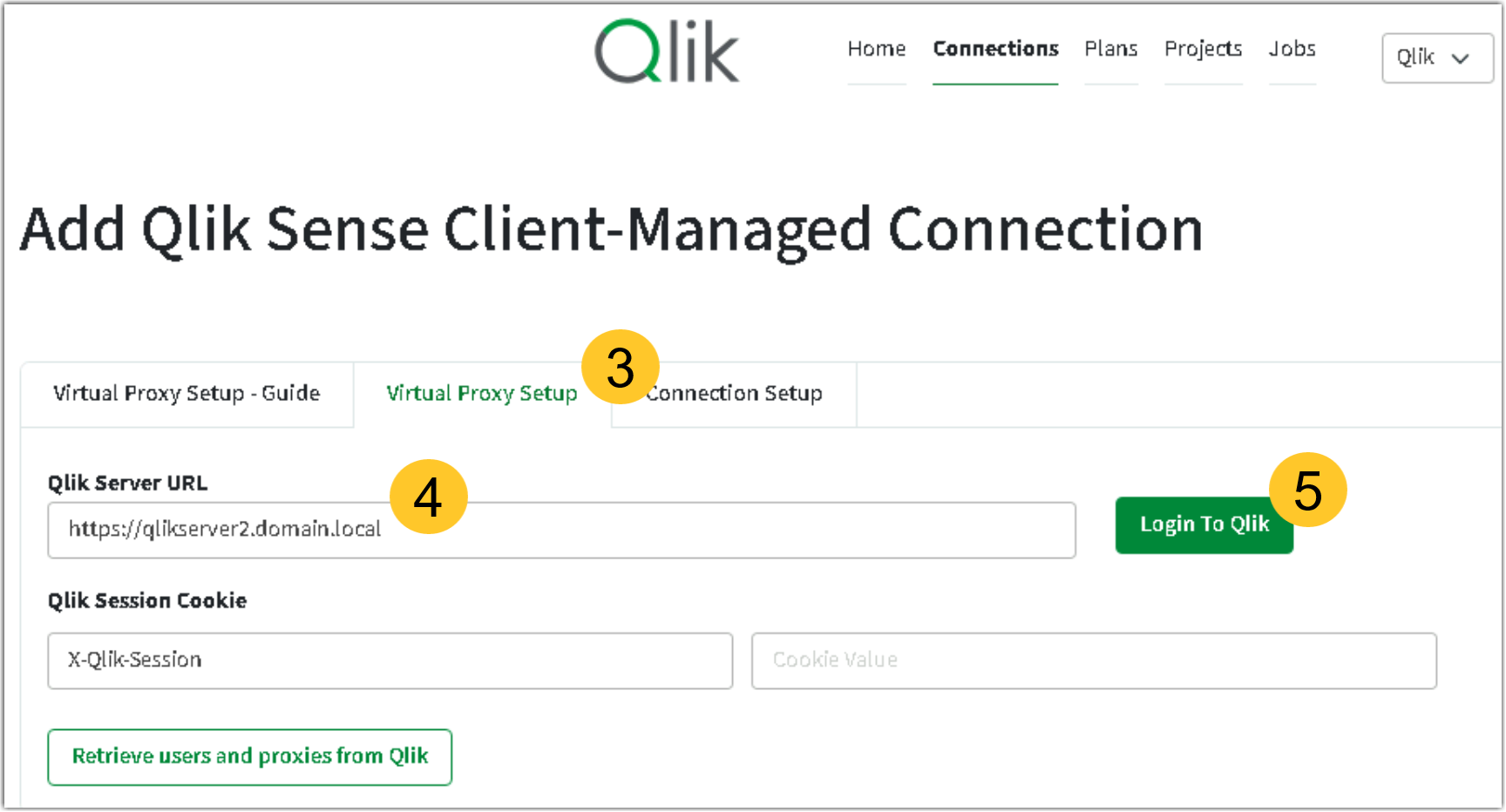Navigate to Projects
This screenshot has height=812, width=1506.
1204,49
